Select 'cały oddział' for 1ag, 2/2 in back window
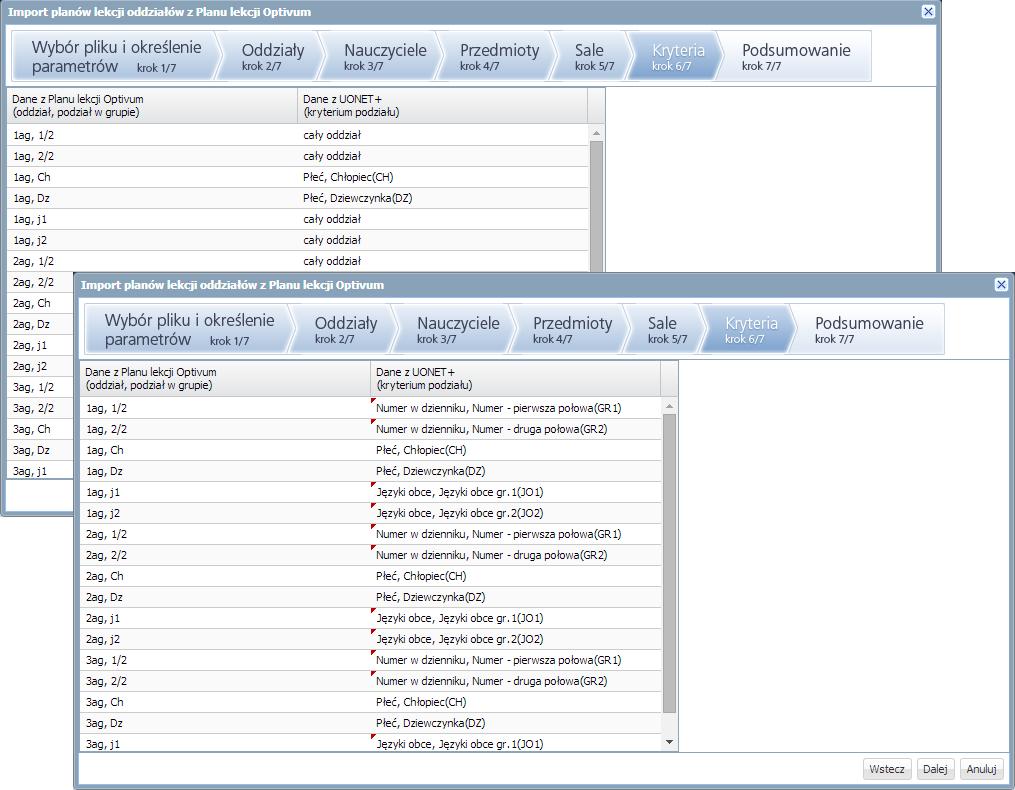Screen dimensions: 1015x790 443,156
